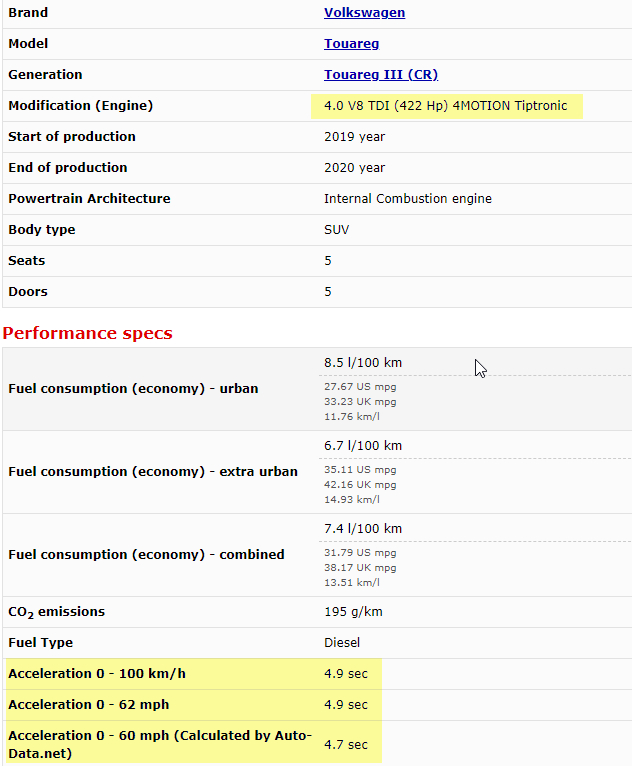Screen dimensions: 632x766
Task: Click Internal Combustion engine value
Action: pyautogui.click(x=408, y=199)
